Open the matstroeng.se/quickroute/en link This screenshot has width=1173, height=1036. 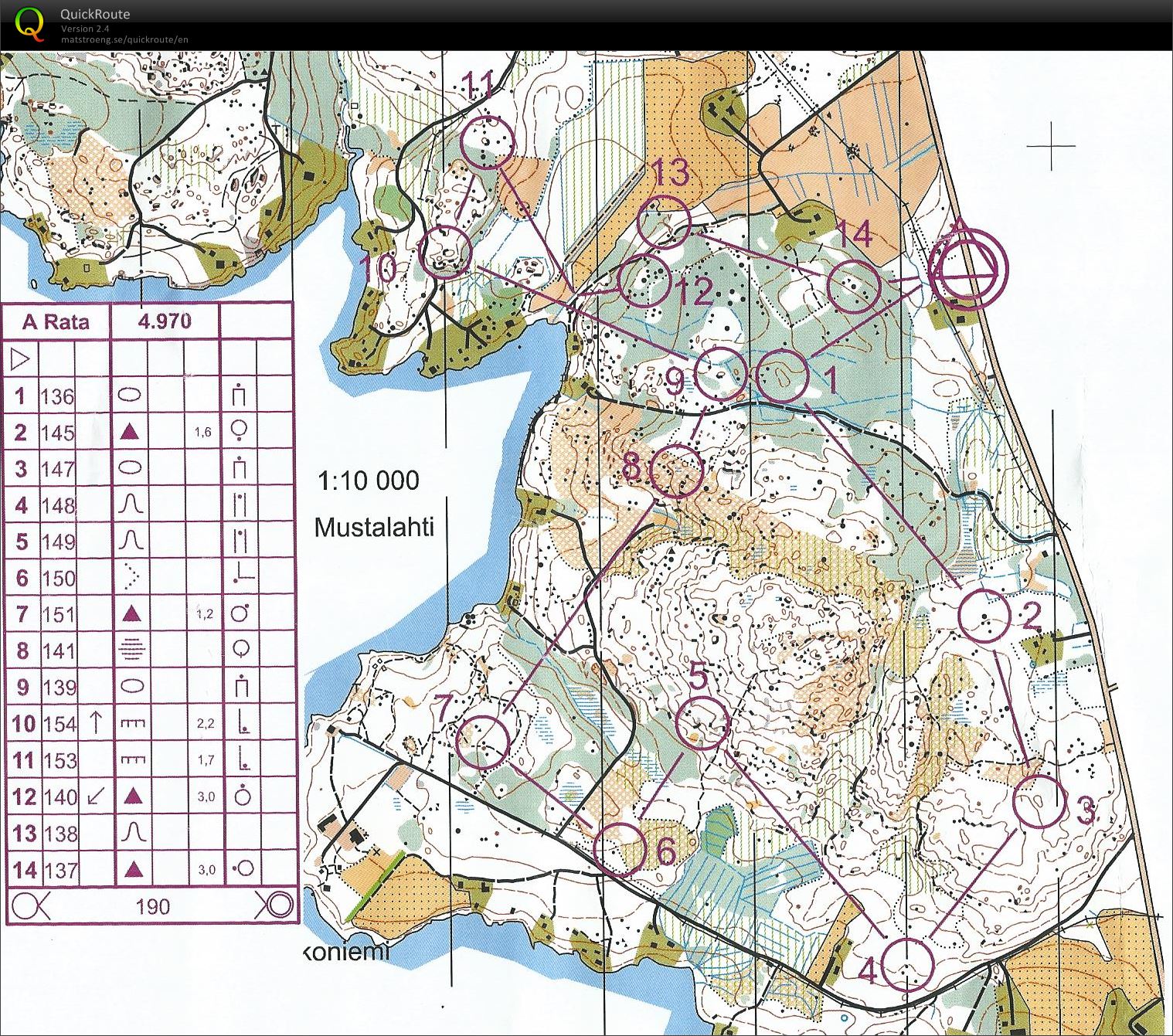tap(124, 39)
